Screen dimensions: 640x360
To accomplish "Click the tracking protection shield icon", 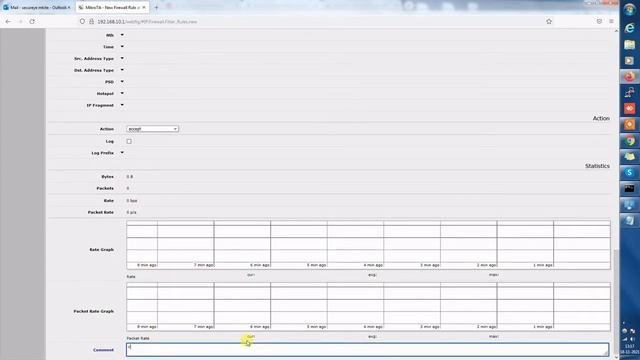I will click(82, 21).
